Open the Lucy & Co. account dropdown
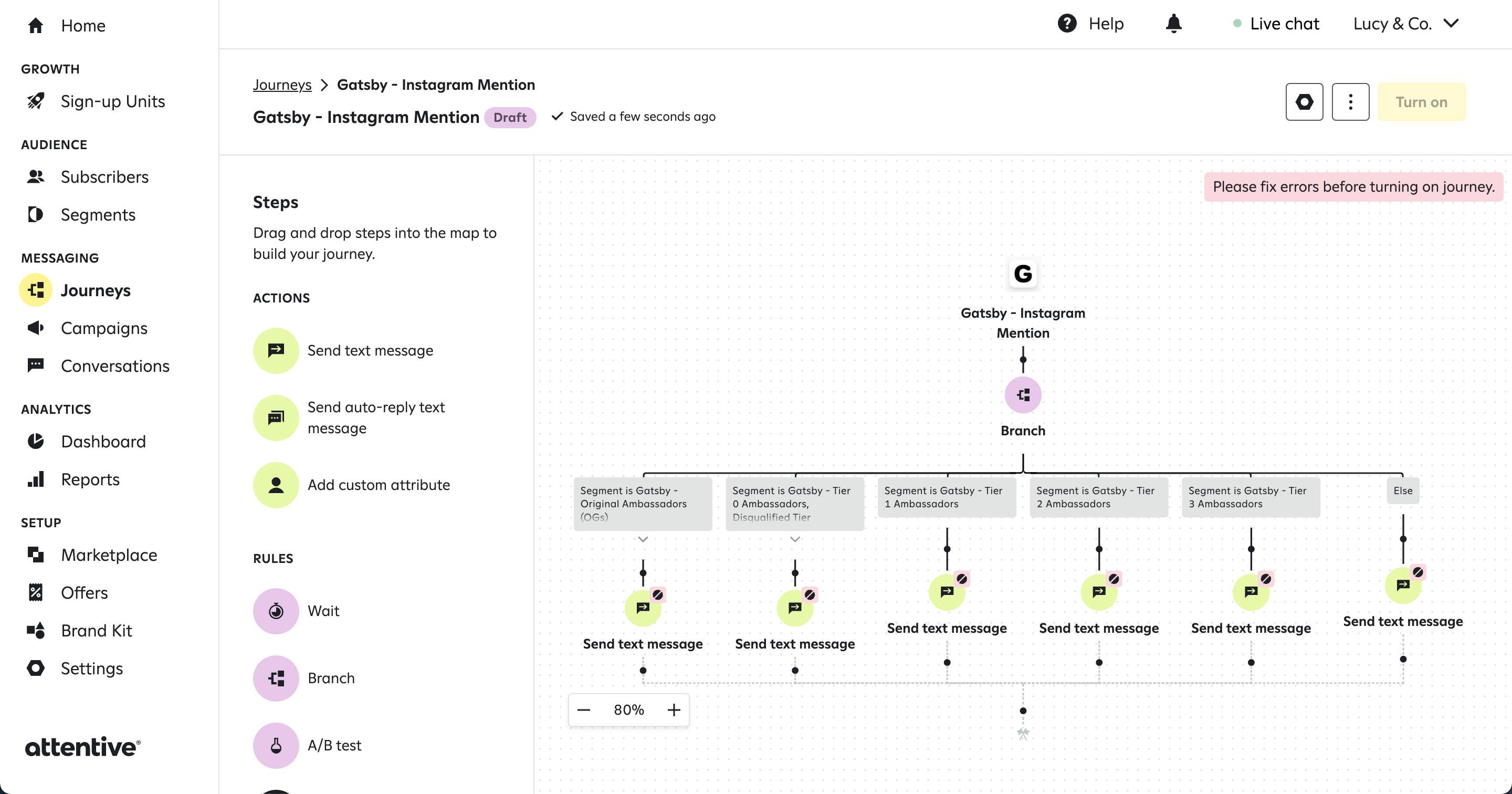 tap(1406, 24)
